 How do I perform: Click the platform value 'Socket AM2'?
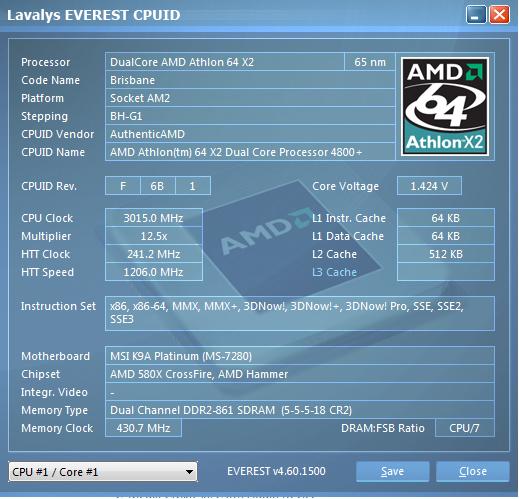(250, 98)
